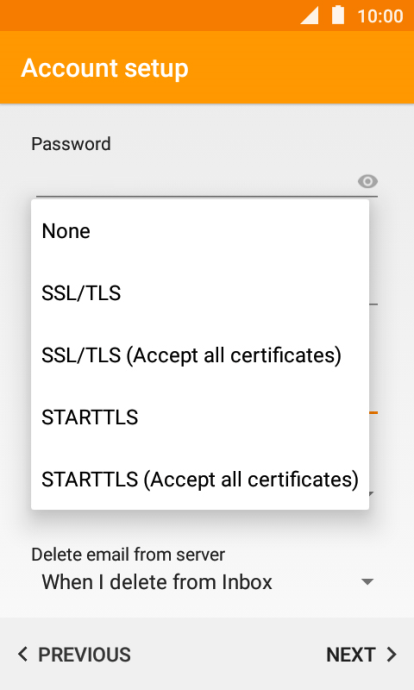Go back with PREVIOUS button
This screenshot has height=690, width=414.
click(74, 655)
